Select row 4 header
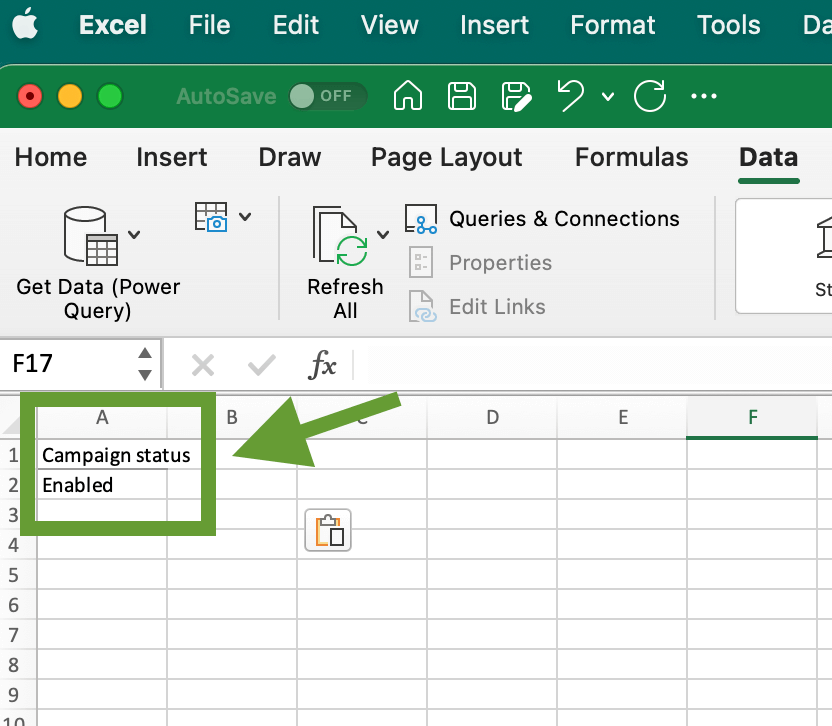Screen dimensions: 832x726 (14, 544)
